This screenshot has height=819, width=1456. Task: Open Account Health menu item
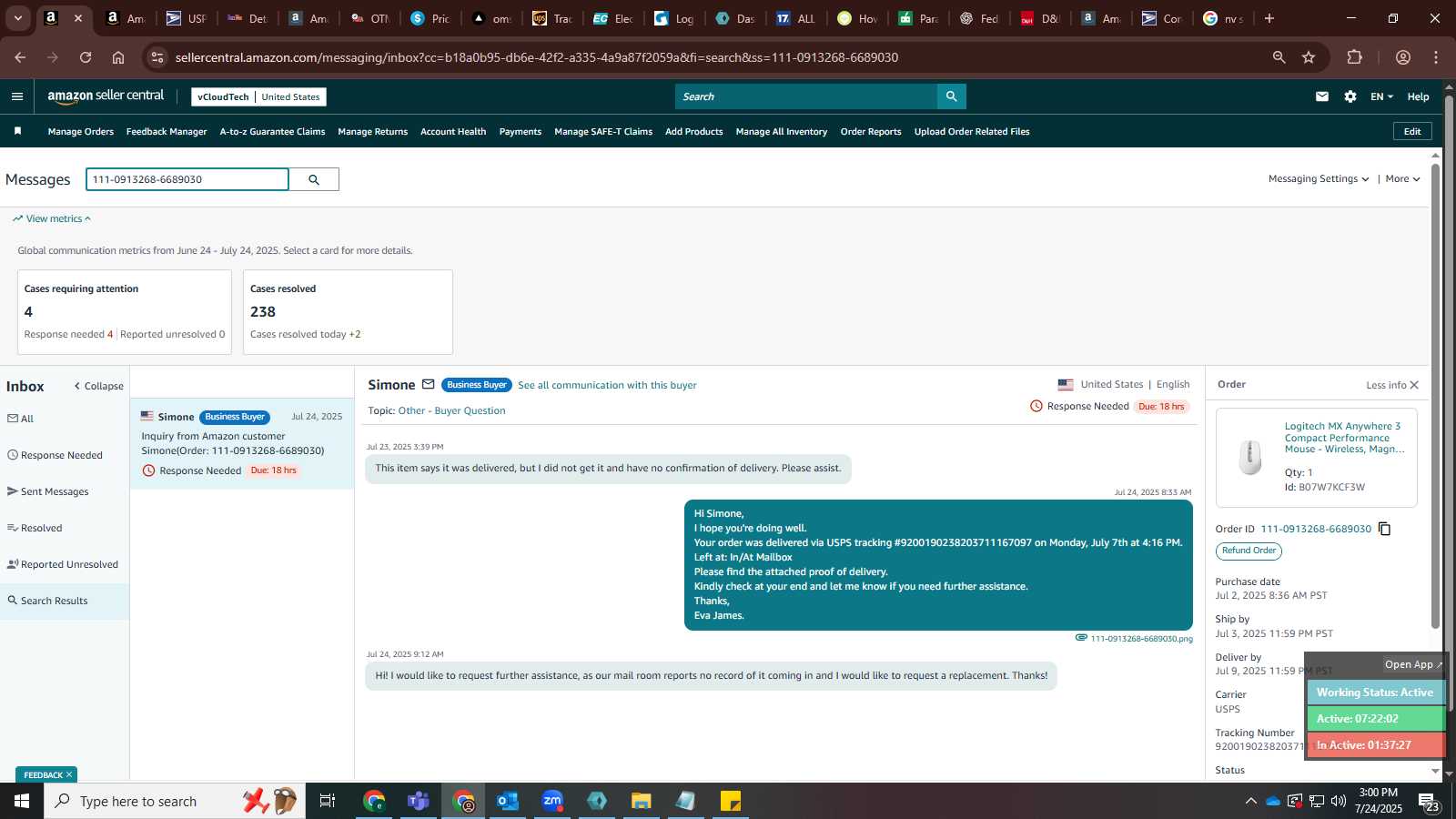pyautogui.click(x=453, y=132)
